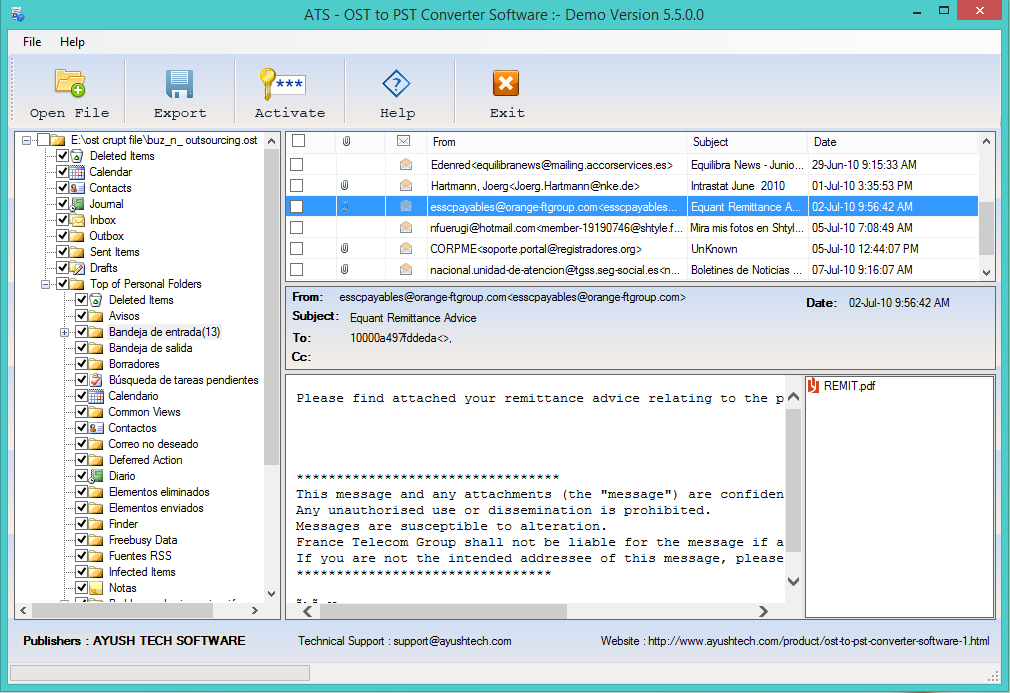Toggle the Sent Items folder checkbox
1010x693 pixels.
point(63,252)
